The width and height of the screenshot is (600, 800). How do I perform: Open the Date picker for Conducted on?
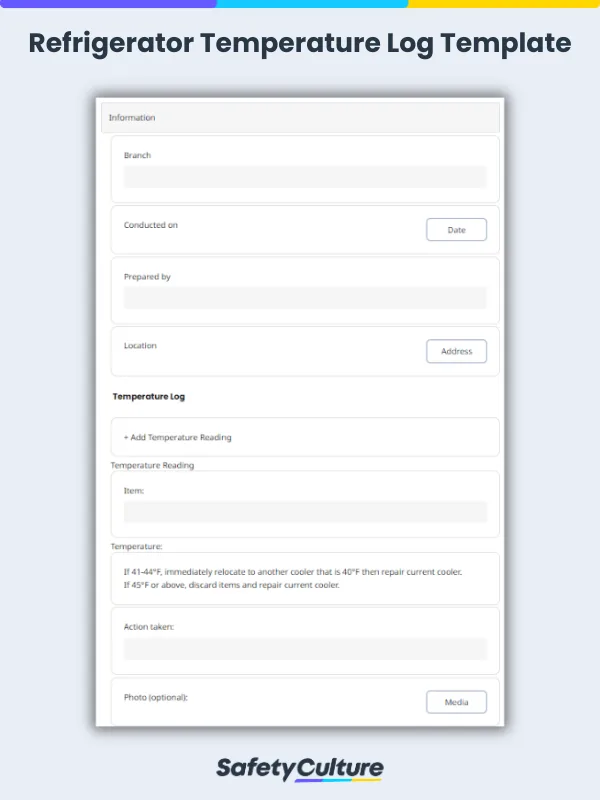[x=456, y=229]
